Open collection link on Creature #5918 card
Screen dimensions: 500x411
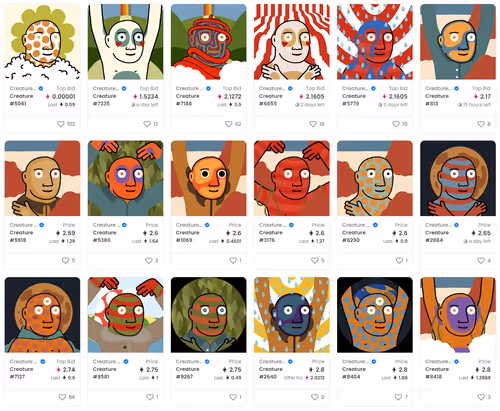point(23,225)
